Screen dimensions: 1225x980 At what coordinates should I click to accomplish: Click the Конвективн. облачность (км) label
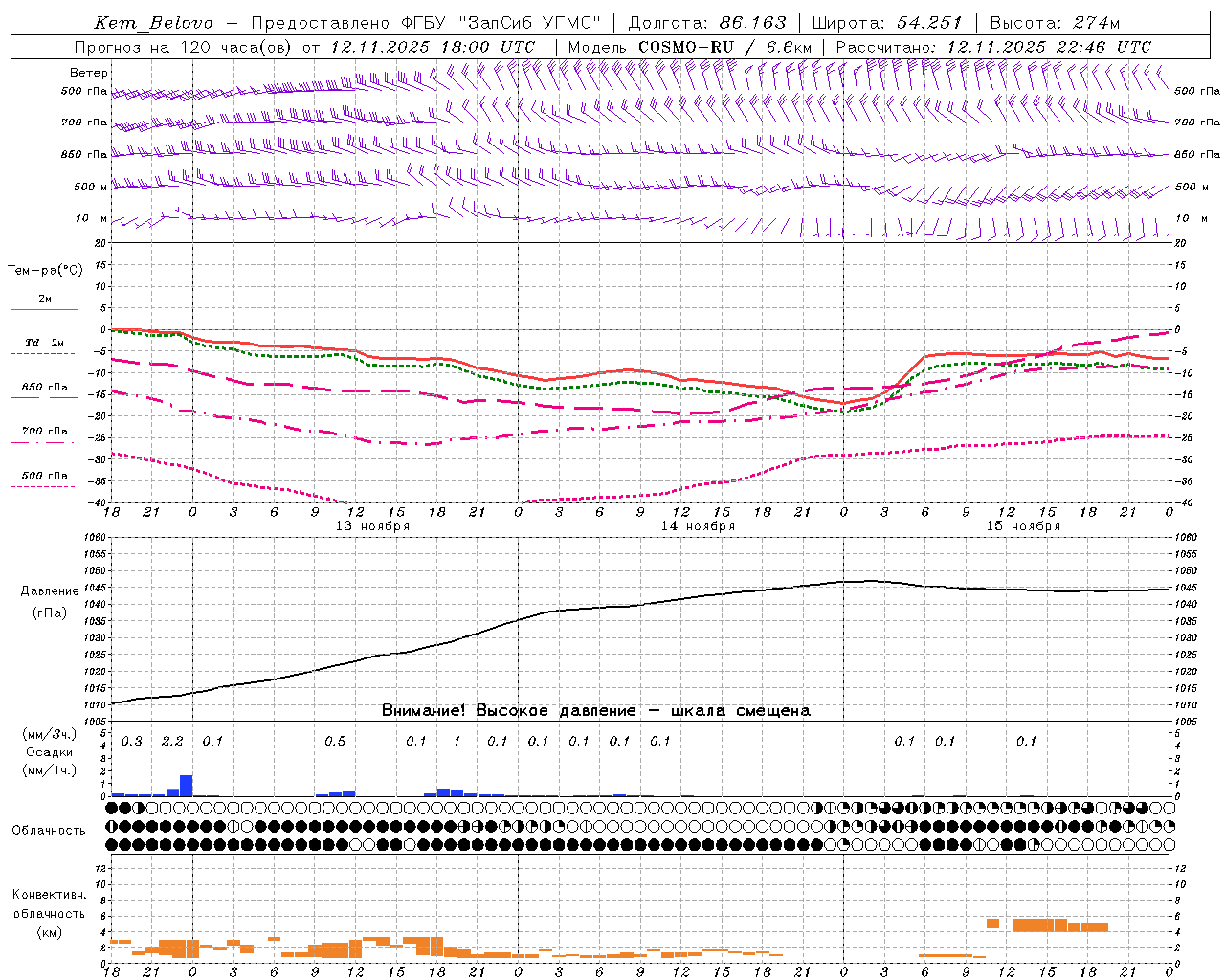tap(49, 913)
